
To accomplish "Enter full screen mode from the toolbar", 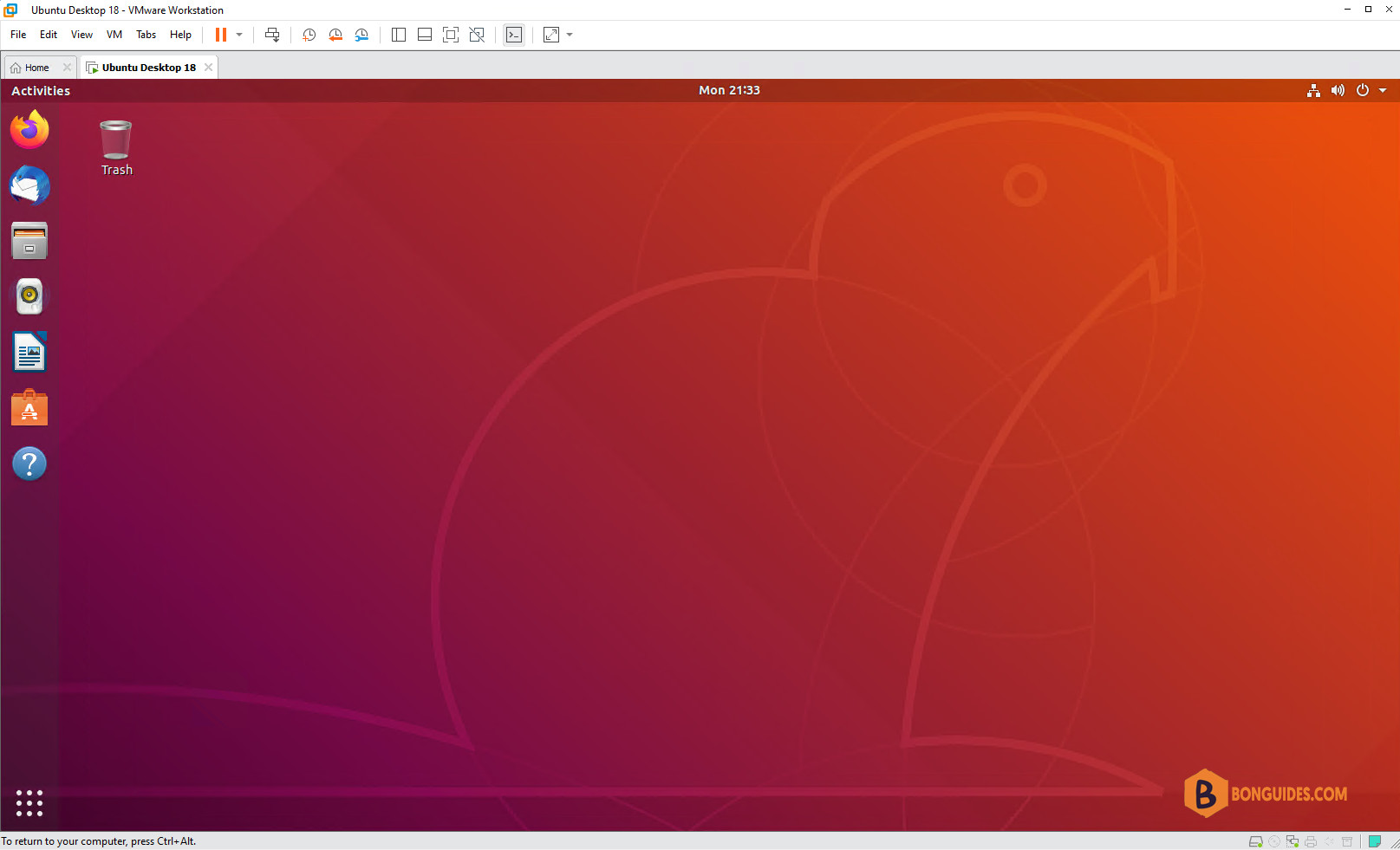I will (x=451, y=35).
